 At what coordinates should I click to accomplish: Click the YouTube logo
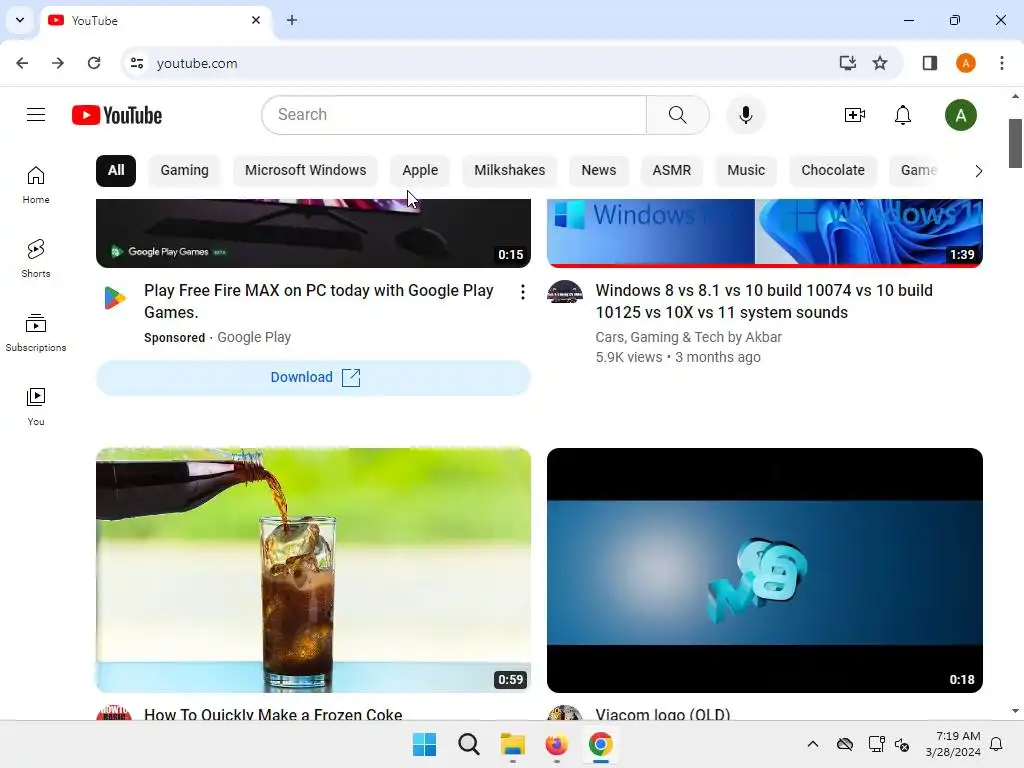(117, 115)
